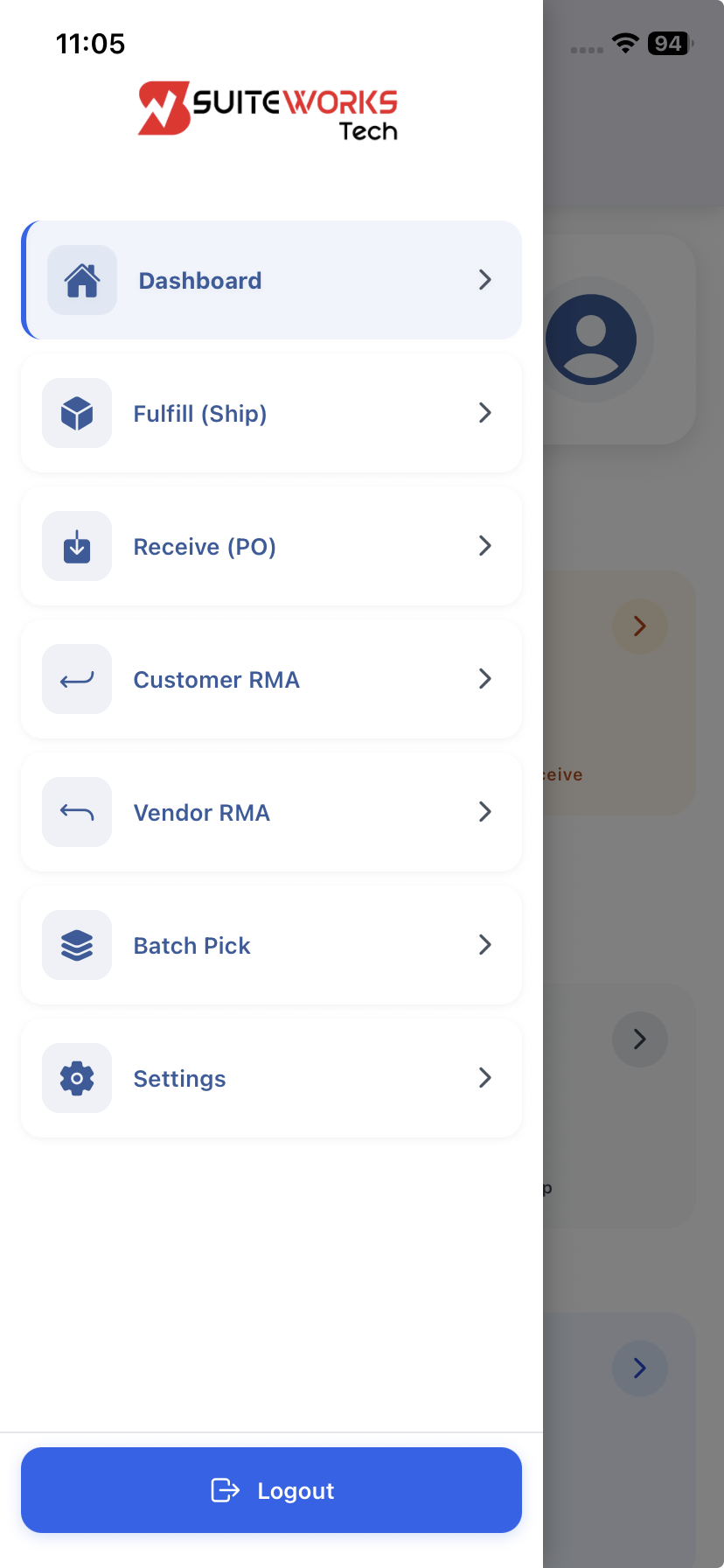Expand the Dashboard chevron arrow
Image resolution: width=724 pixels, height=1568 pixels.
tap(485, 280)
